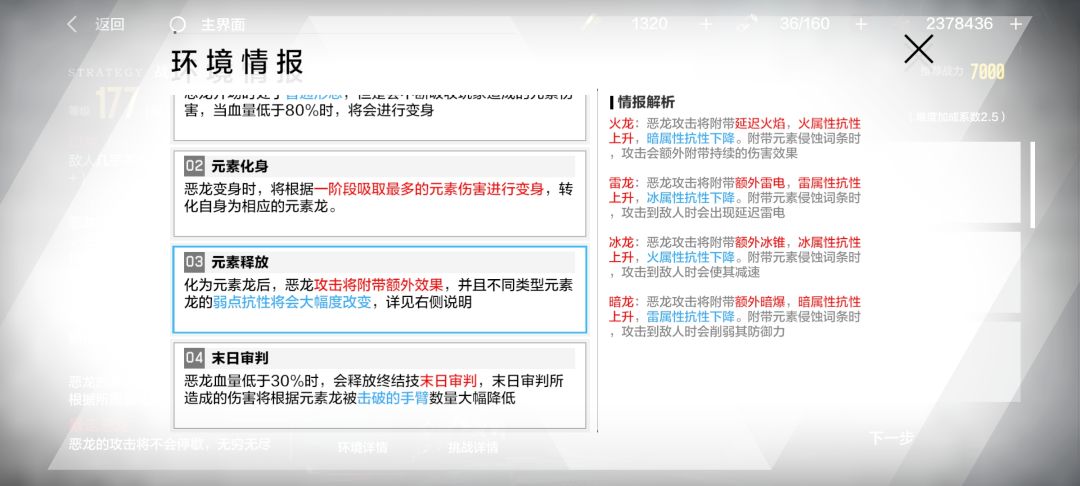Click the 暗龙 entry label
The image size is (1080, 486).
[x=621, y=302]
